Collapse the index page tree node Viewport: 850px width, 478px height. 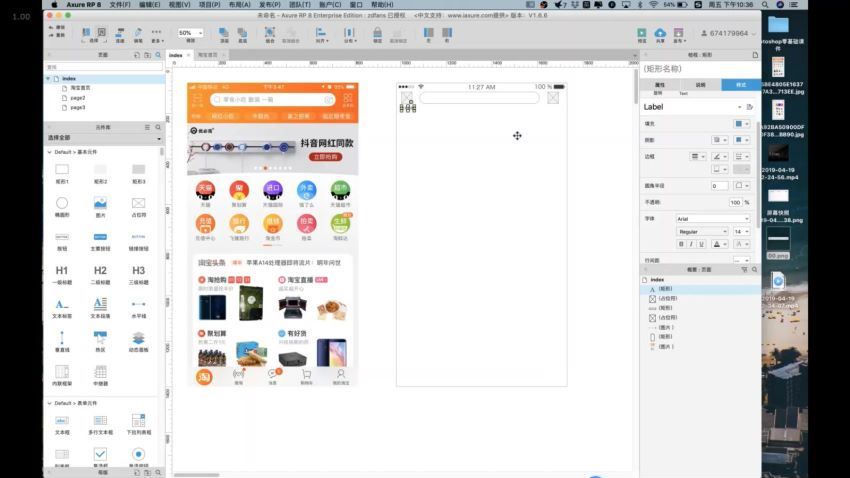(48, 79)
